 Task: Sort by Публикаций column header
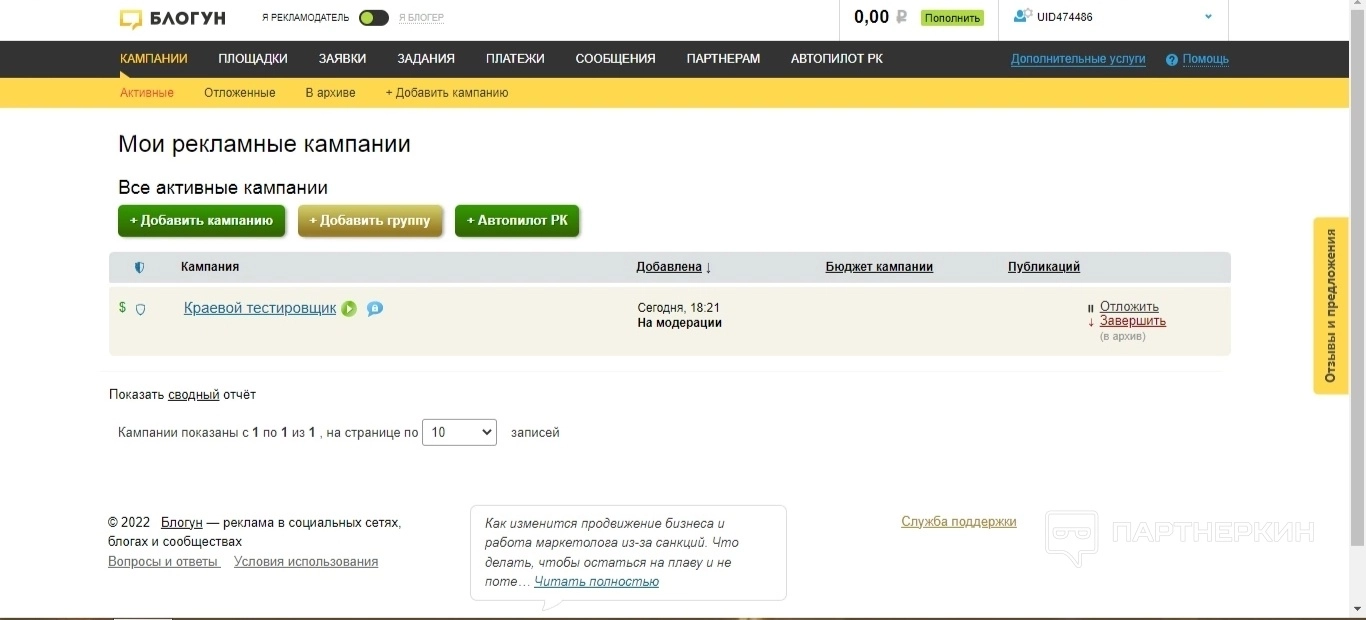[1044, 267]
